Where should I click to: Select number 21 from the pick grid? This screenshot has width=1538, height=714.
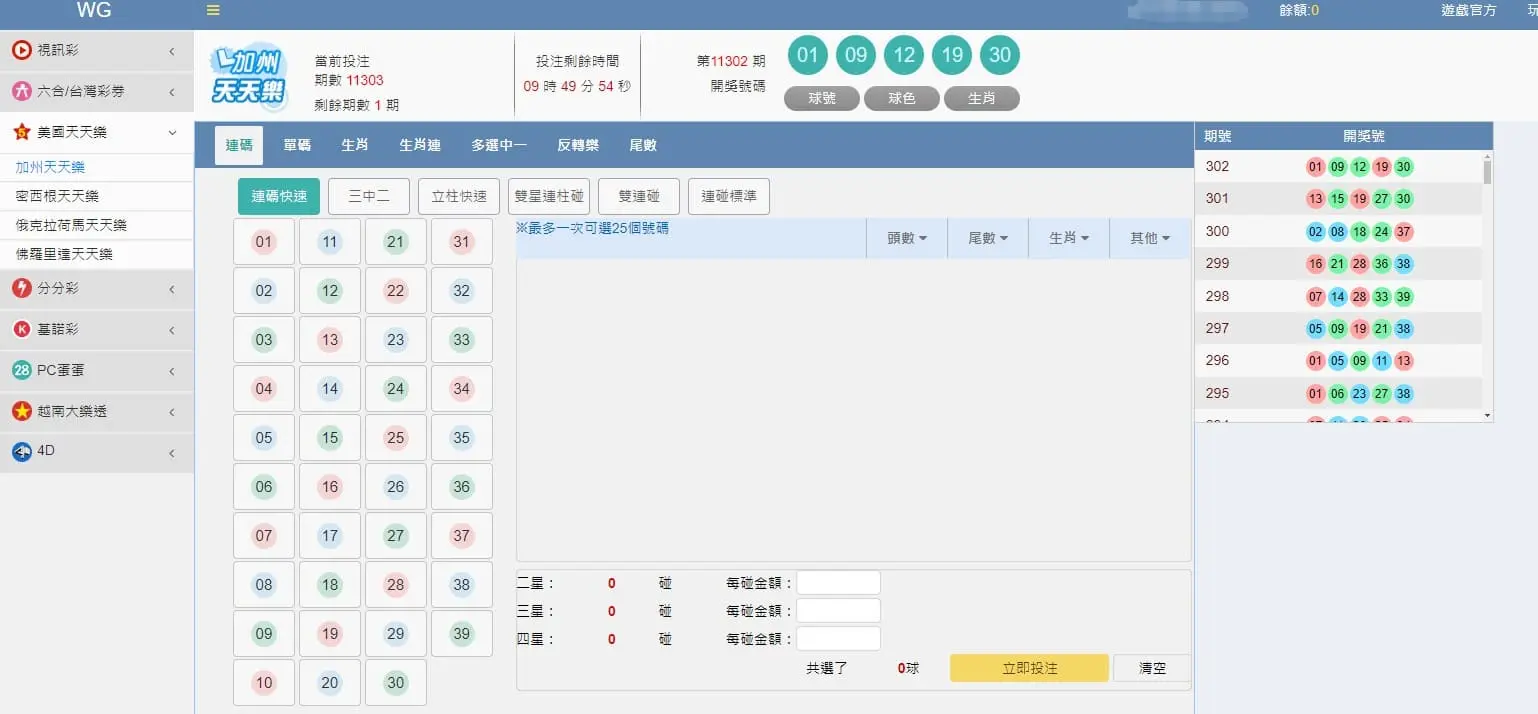click(395, 241)
